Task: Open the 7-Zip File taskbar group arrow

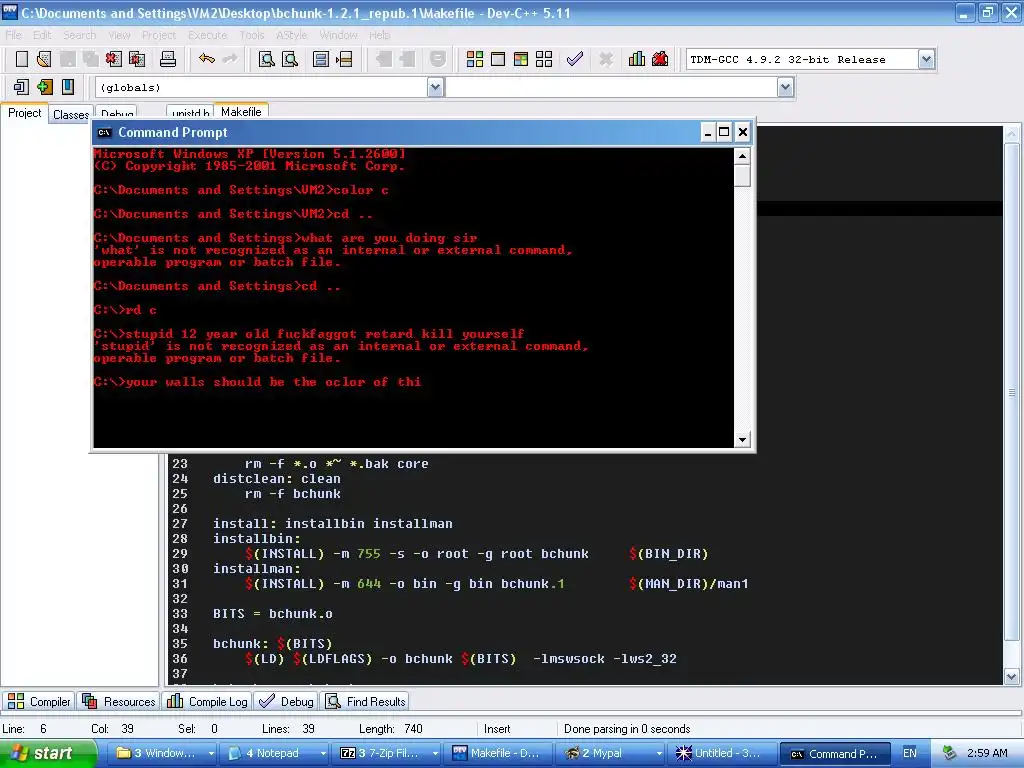Action: pos(435,754)
